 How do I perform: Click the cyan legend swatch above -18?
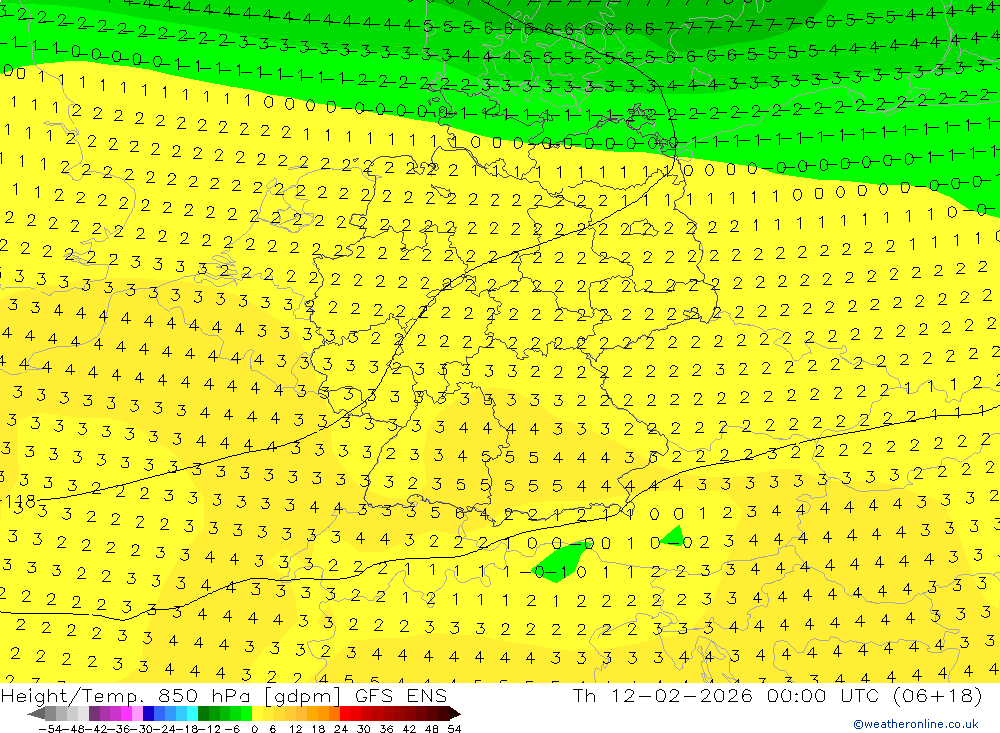click(193, 714)
